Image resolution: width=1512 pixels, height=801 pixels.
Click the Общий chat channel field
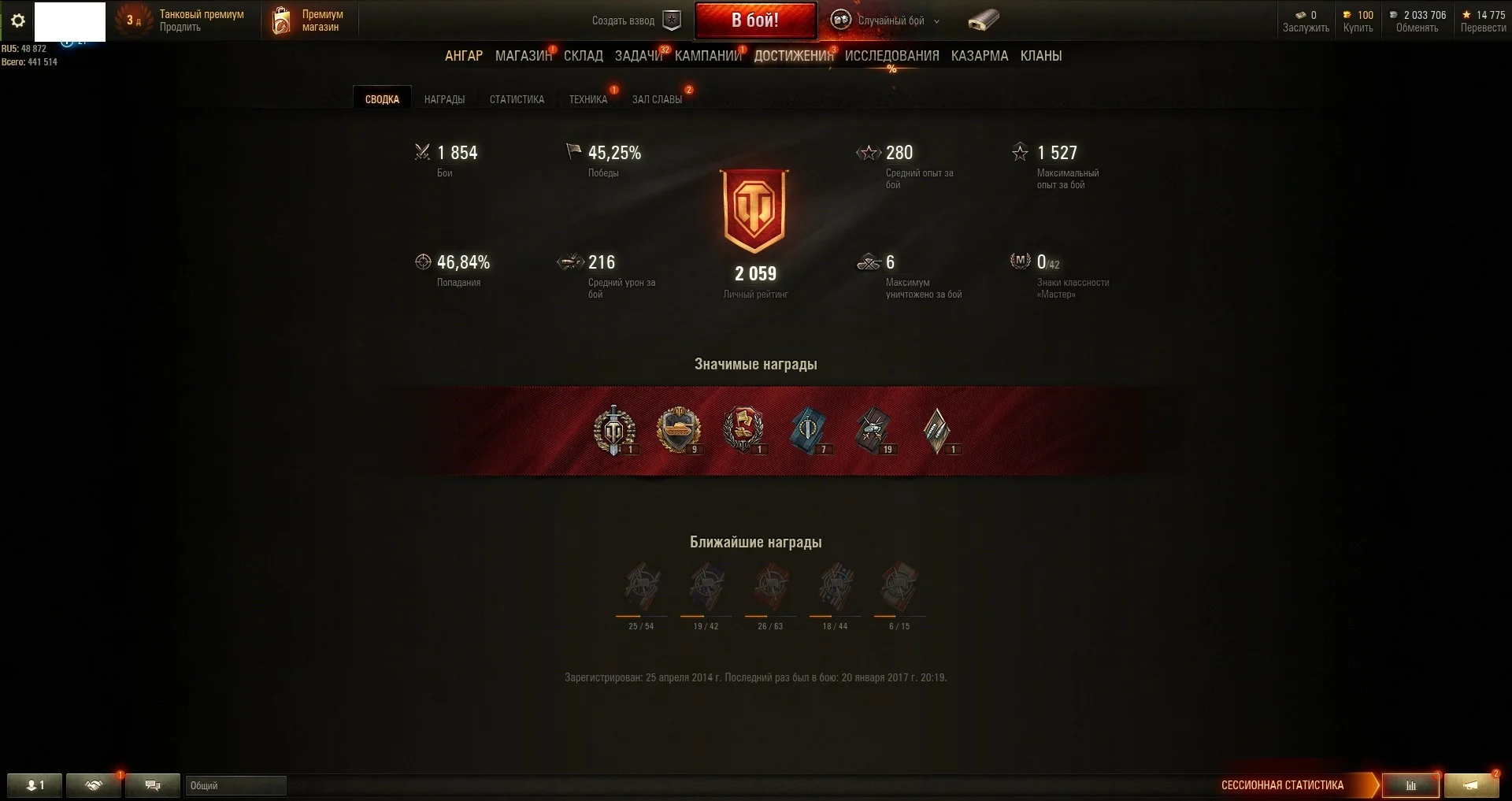235,785
